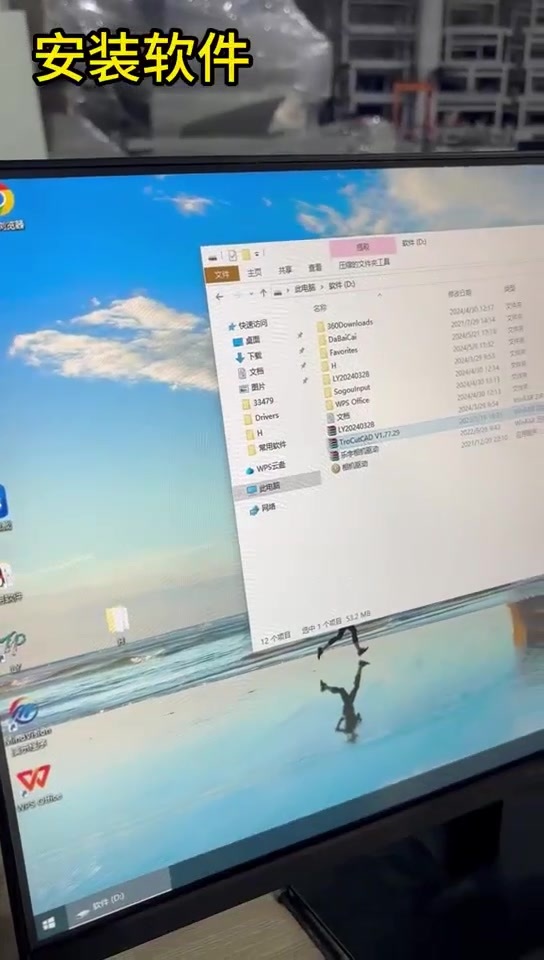Open the 文件 ribbon tab

click(x=222, y=274)
